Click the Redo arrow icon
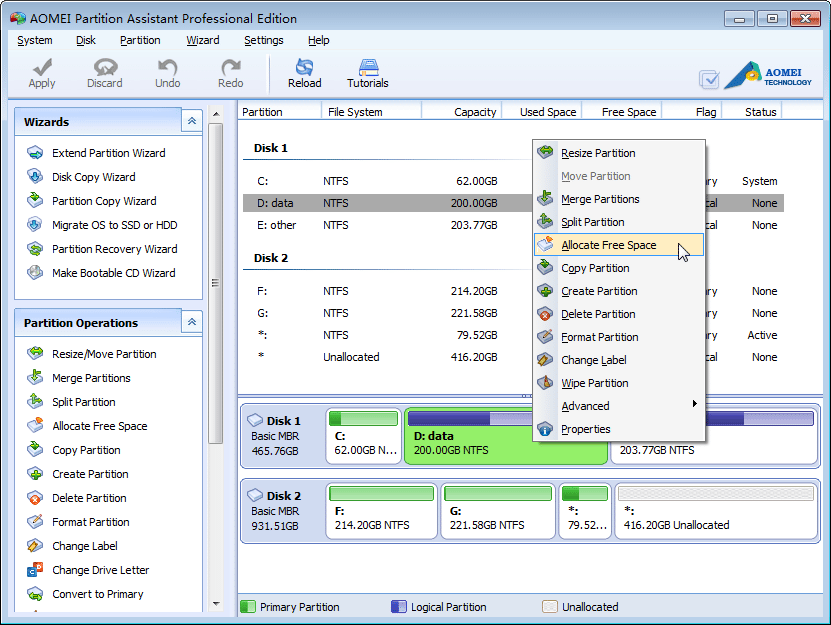Image resolution: width=831 pixels, height=625 pixels. coord(231,67)
